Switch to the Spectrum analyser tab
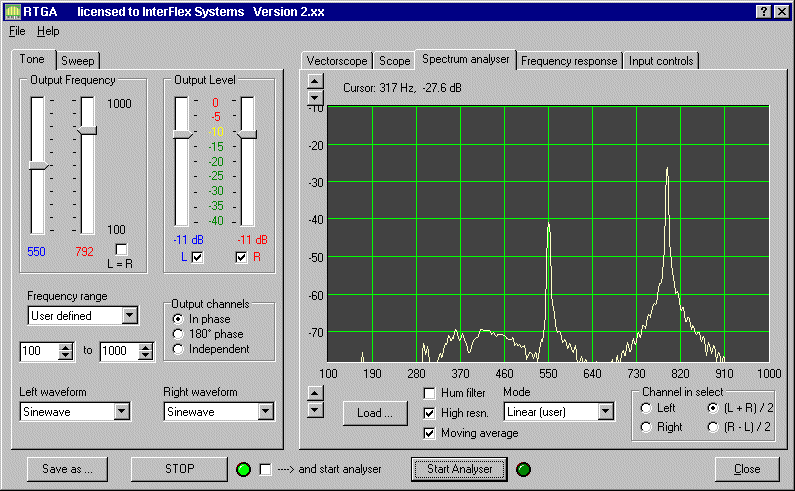The width and height of the screenshot is (795, 491). tap(465, 59)
